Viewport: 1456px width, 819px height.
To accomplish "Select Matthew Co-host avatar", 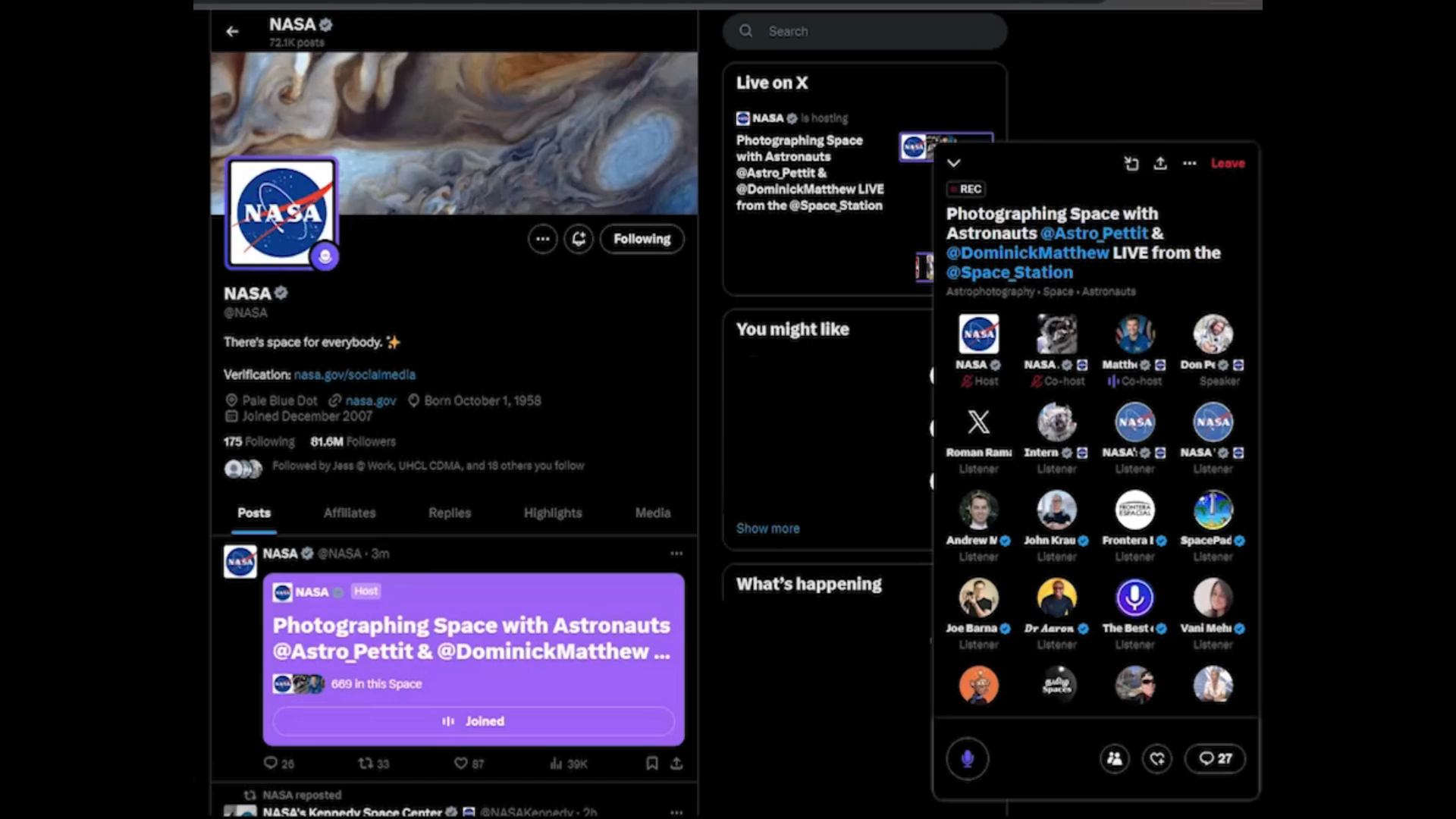I will 1134,334.
